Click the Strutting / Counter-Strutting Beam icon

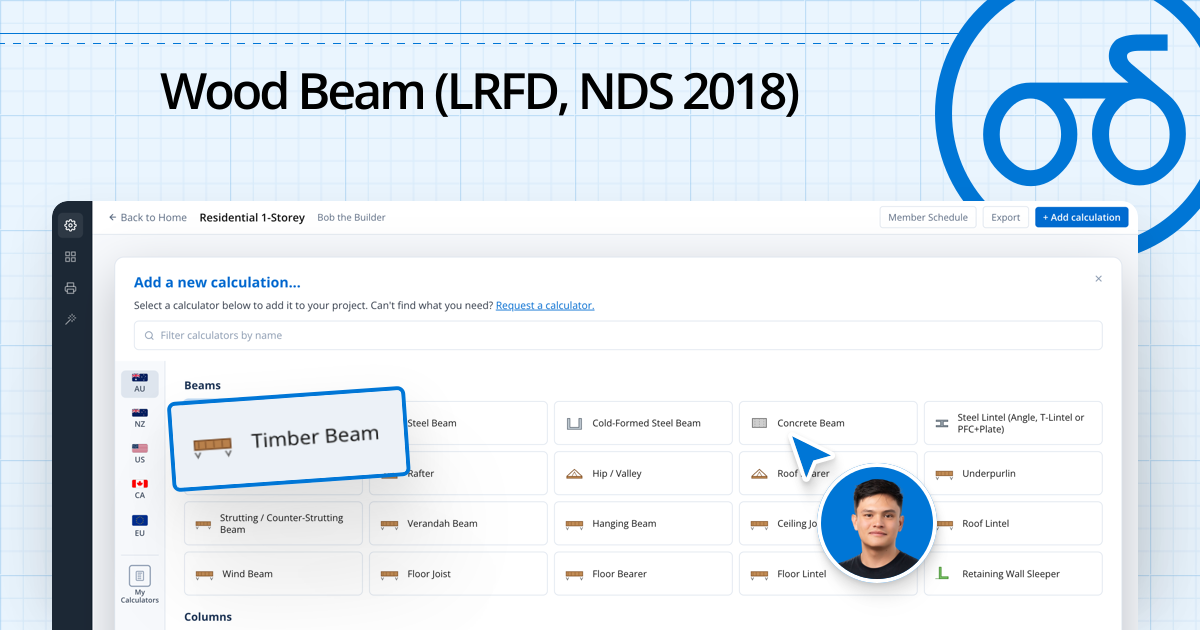pos(204,524)
